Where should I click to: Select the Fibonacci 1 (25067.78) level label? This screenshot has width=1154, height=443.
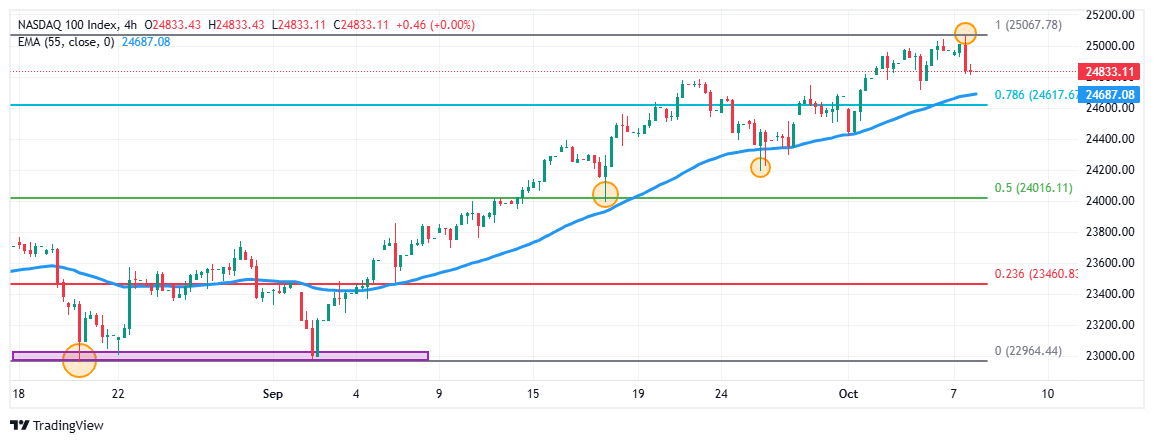1028,25
